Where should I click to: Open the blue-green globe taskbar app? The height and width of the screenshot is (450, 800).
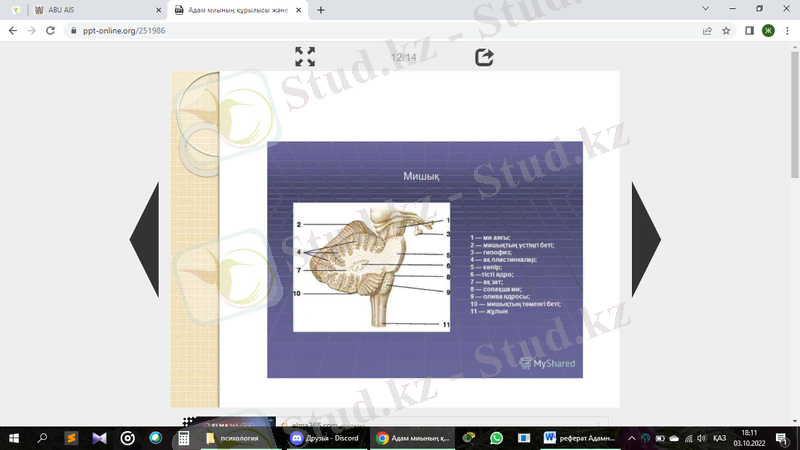point(156,438)
